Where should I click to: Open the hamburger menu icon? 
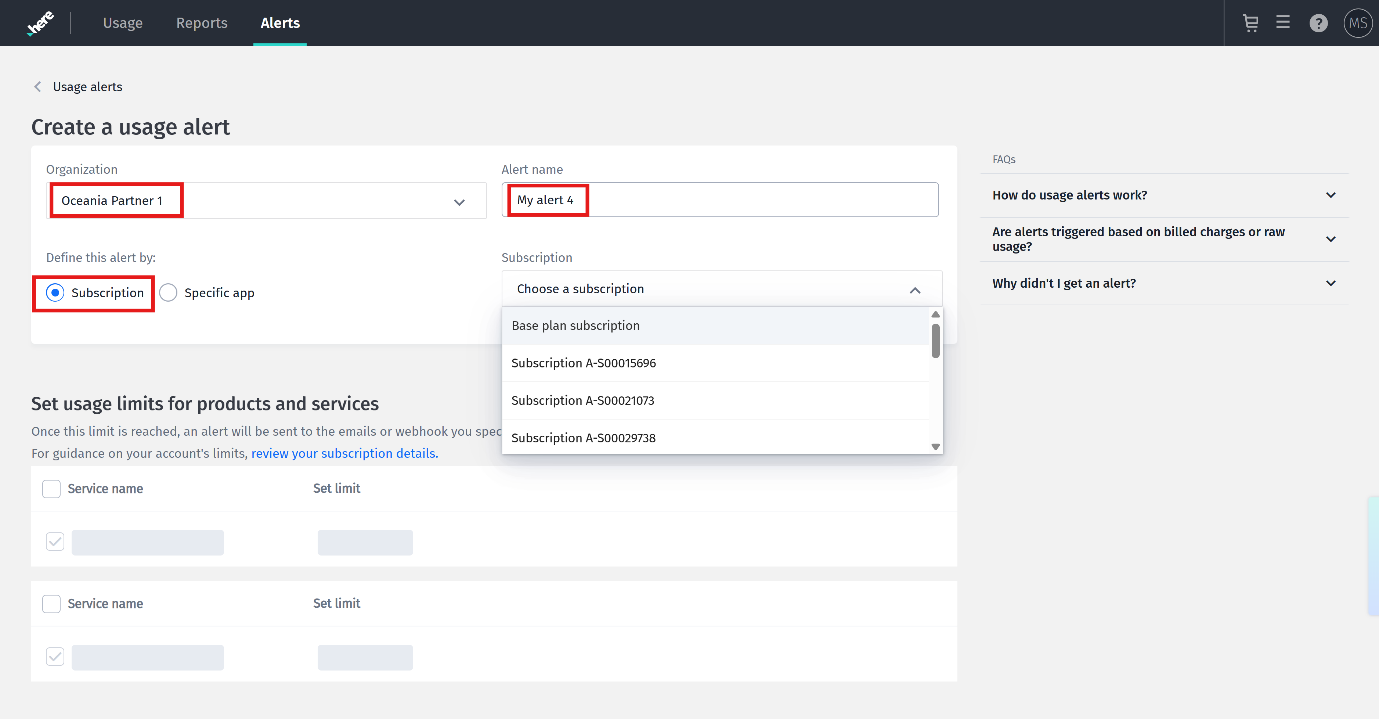point(1283,23)
